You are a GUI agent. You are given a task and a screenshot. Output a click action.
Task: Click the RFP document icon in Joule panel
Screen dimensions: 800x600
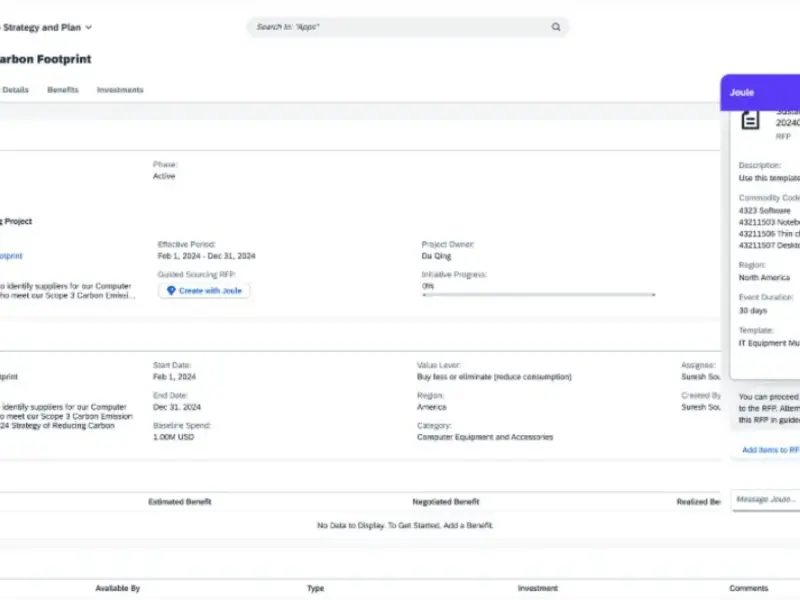pos(750,120)
